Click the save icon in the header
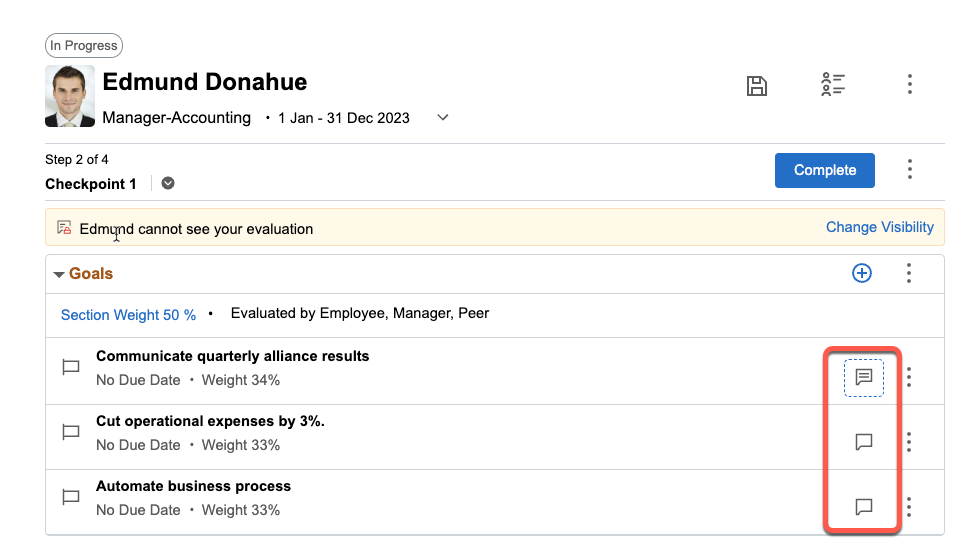This screenshot has width=961, height=541. pos(757,85)
